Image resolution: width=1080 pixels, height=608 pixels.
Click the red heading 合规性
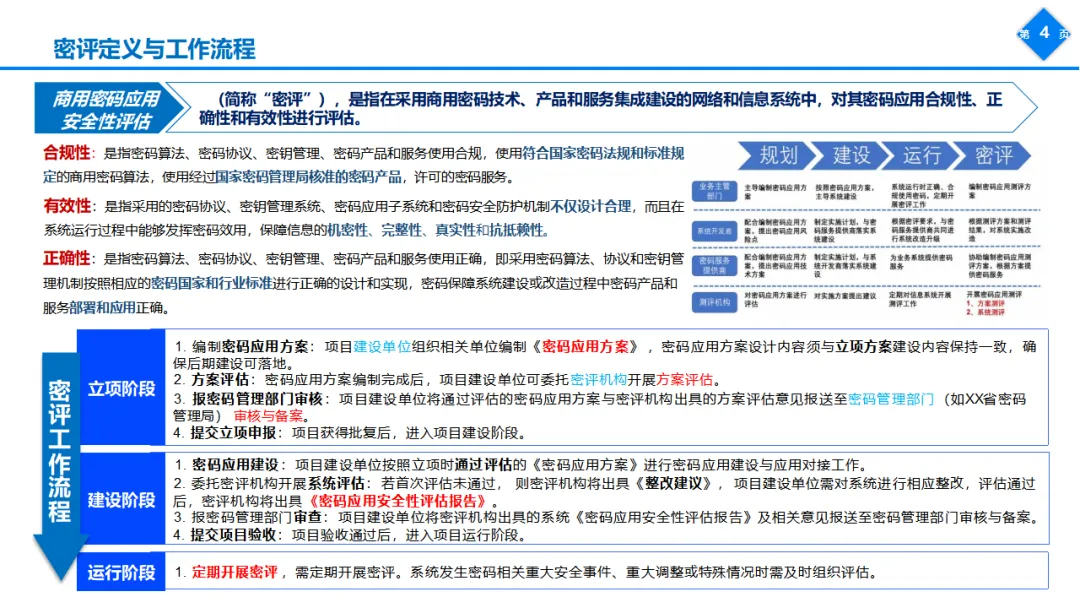[x=67, y=153]
